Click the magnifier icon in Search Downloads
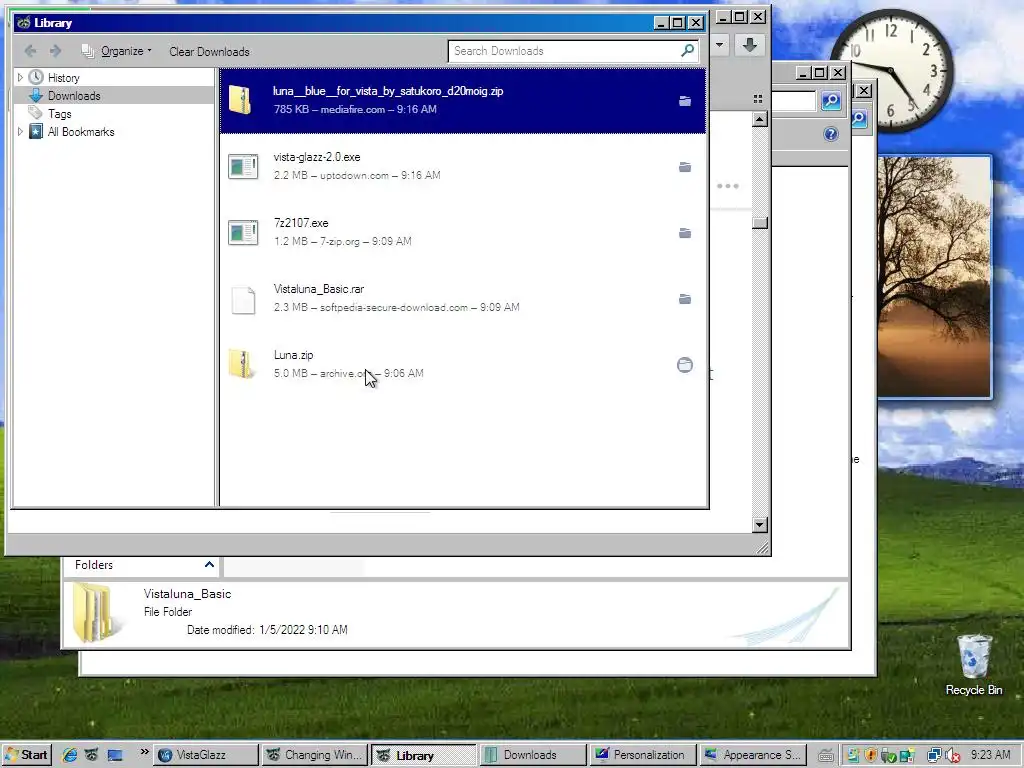The height and width of the screenshot is (768, 1024). (688, 50)
